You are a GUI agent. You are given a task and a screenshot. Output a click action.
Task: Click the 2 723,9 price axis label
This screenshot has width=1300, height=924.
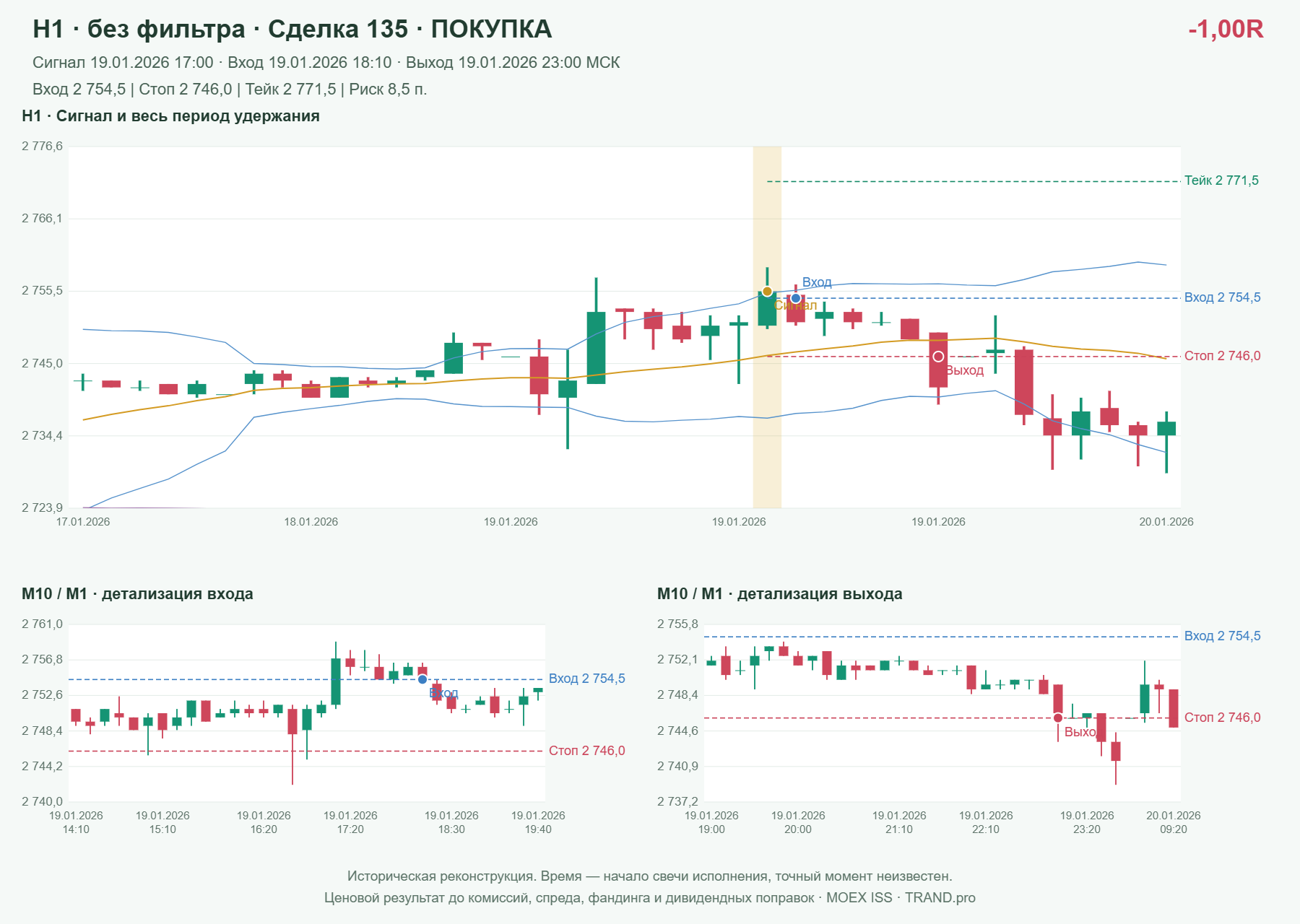coord(42,508)
